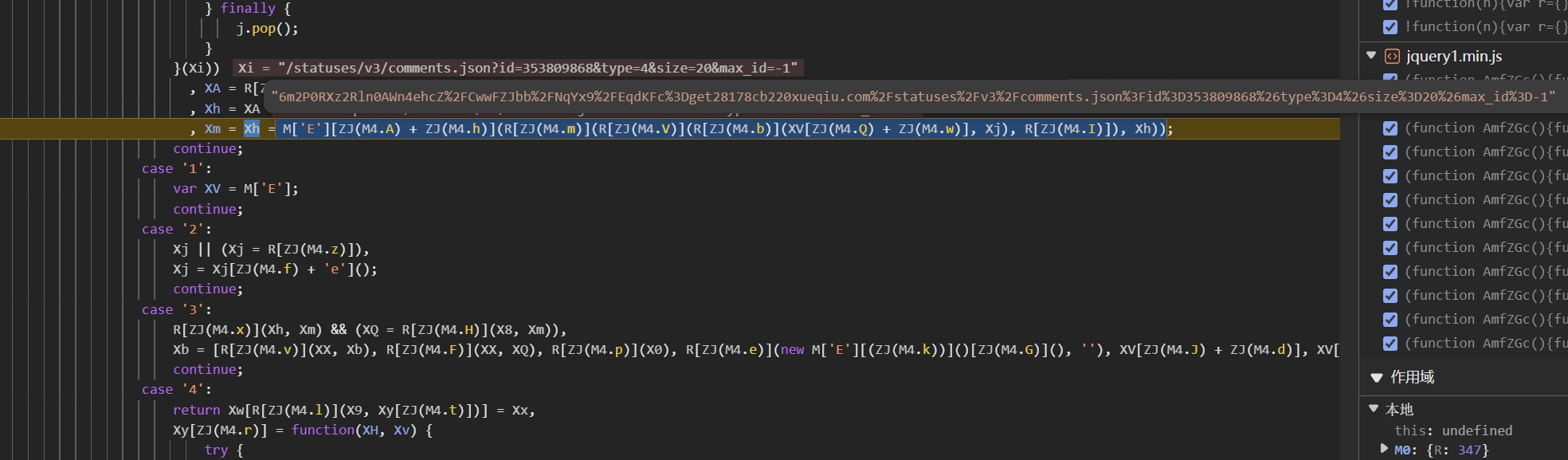
Task: Click the j.pop(); statement
Action: point(267,29)
